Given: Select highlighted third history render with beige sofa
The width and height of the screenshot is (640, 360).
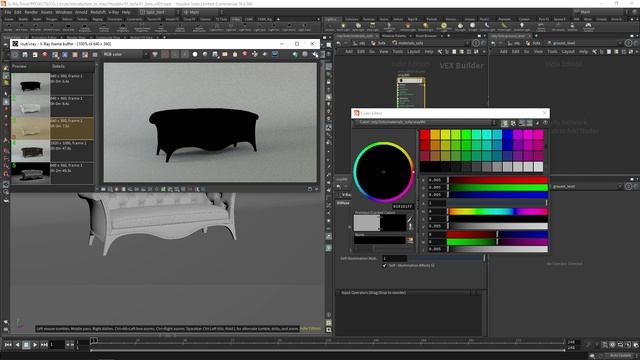Looking at the screenshot, I should point(31,129).
